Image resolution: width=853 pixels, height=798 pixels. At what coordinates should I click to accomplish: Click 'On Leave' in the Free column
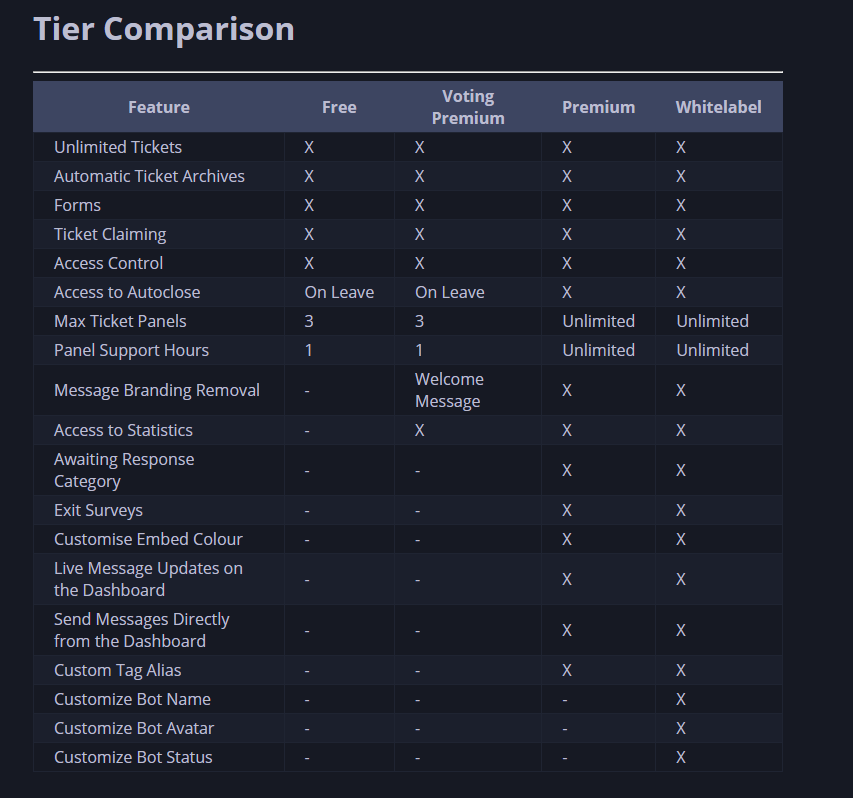coord(339,292)
